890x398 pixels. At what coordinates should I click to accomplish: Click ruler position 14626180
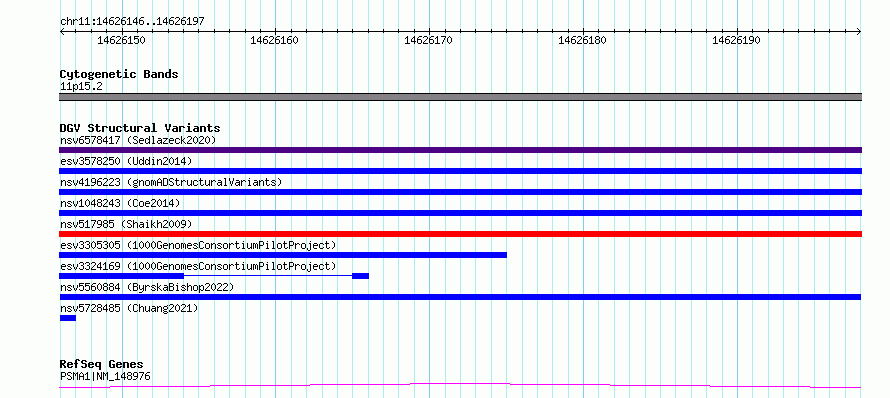(x=582, y=40)
